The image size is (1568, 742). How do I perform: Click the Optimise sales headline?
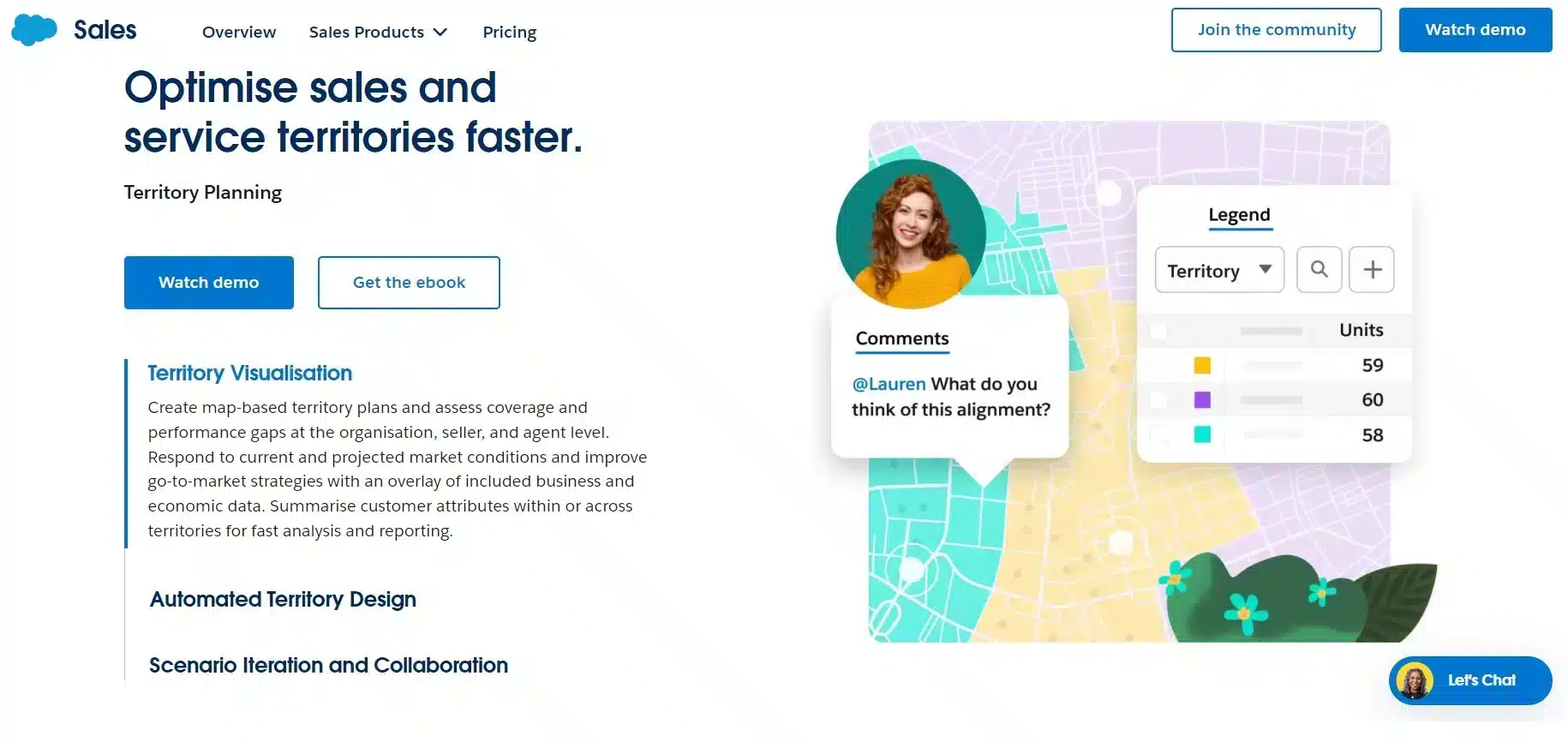click(x=353, y=112)
